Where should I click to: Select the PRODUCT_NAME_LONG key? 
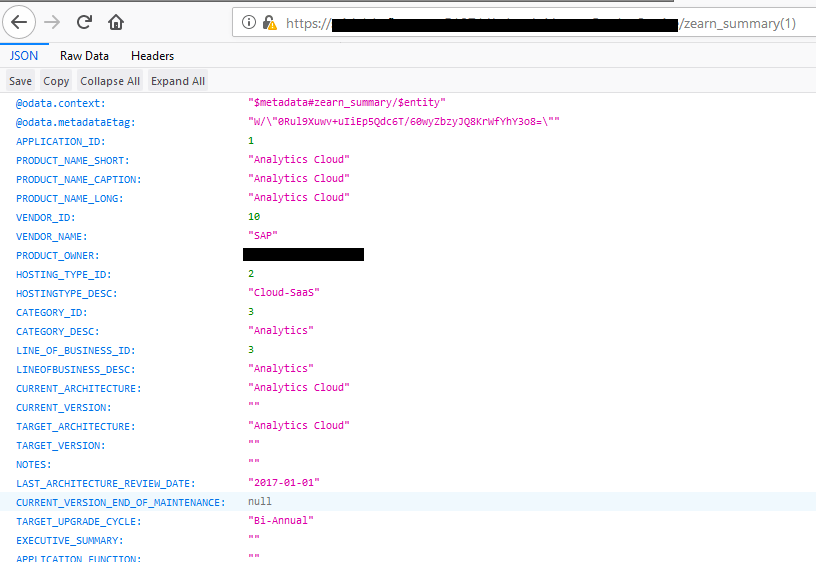pos(70,198)
